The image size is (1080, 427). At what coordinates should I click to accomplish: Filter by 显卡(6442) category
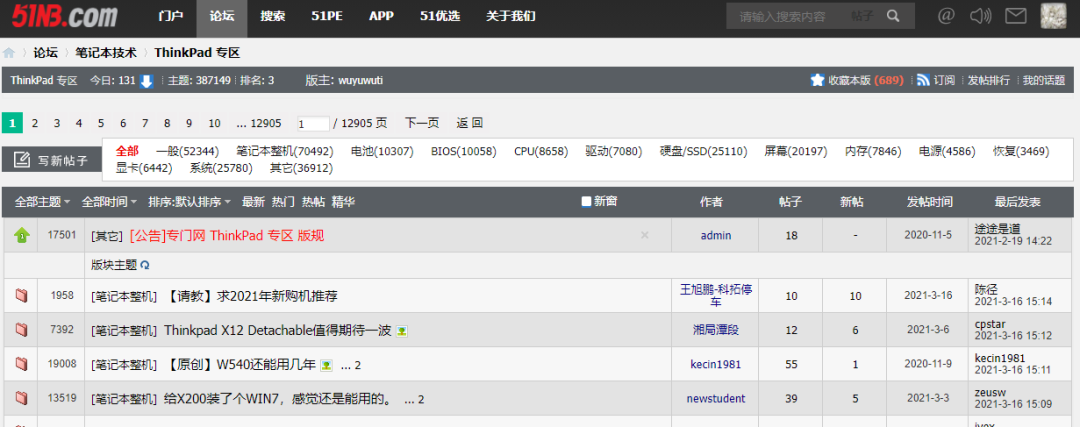pos(144,168)
